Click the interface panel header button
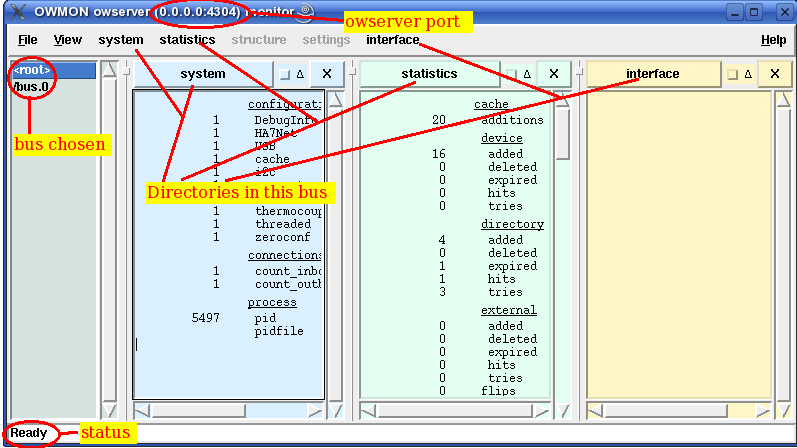Viewport: 797px width, 448px height. [653, 74]
